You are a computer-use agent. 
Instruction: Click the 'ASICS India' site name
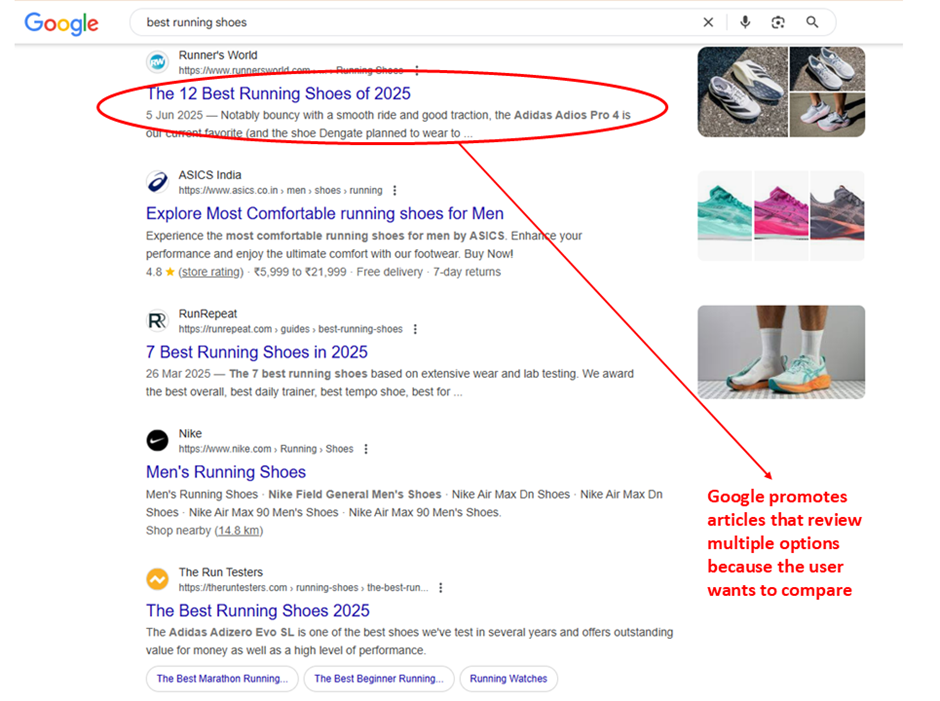(x=210, y=175)
